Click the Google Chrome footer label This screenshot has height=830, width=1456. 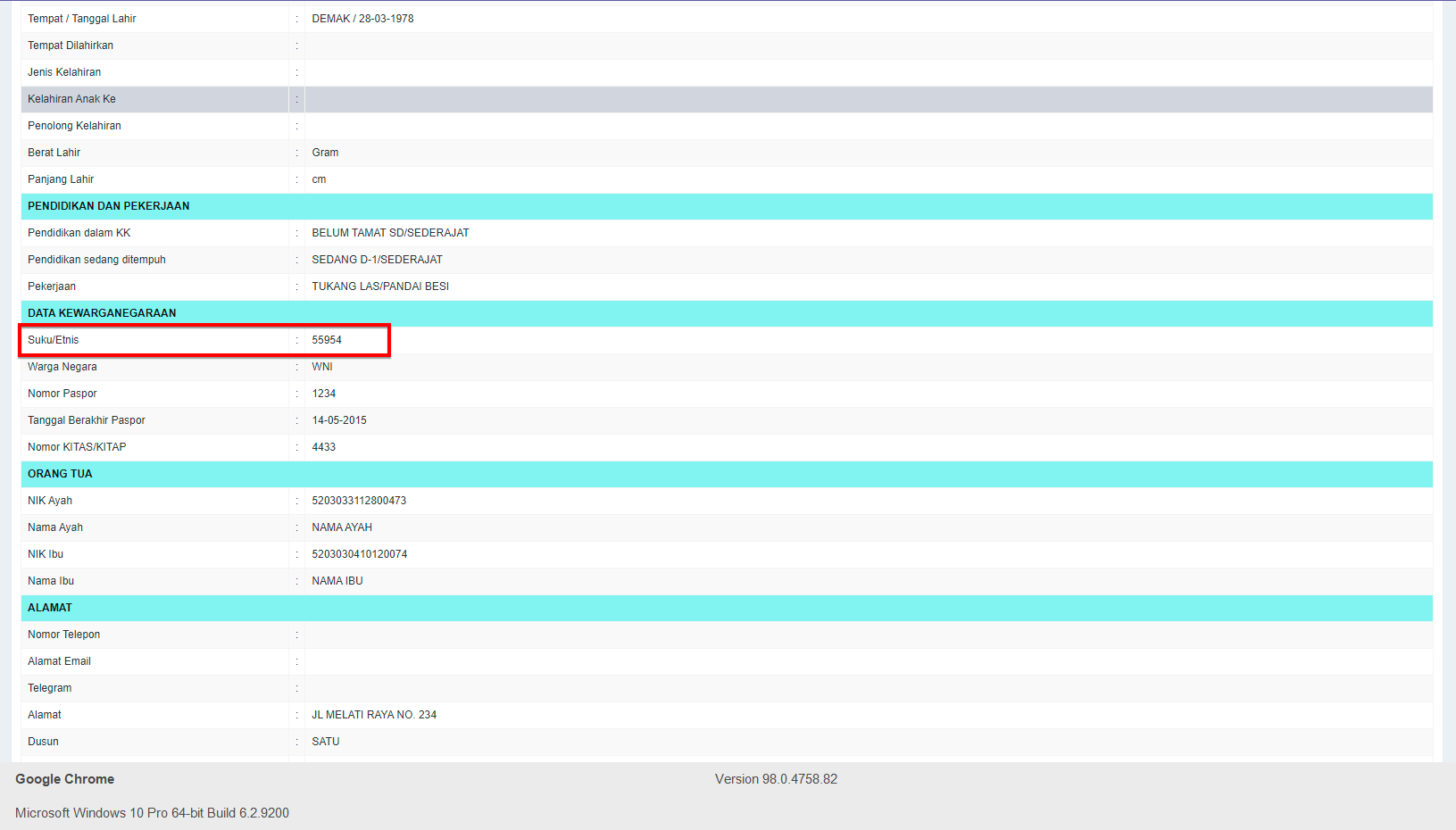tap(64, 778)
